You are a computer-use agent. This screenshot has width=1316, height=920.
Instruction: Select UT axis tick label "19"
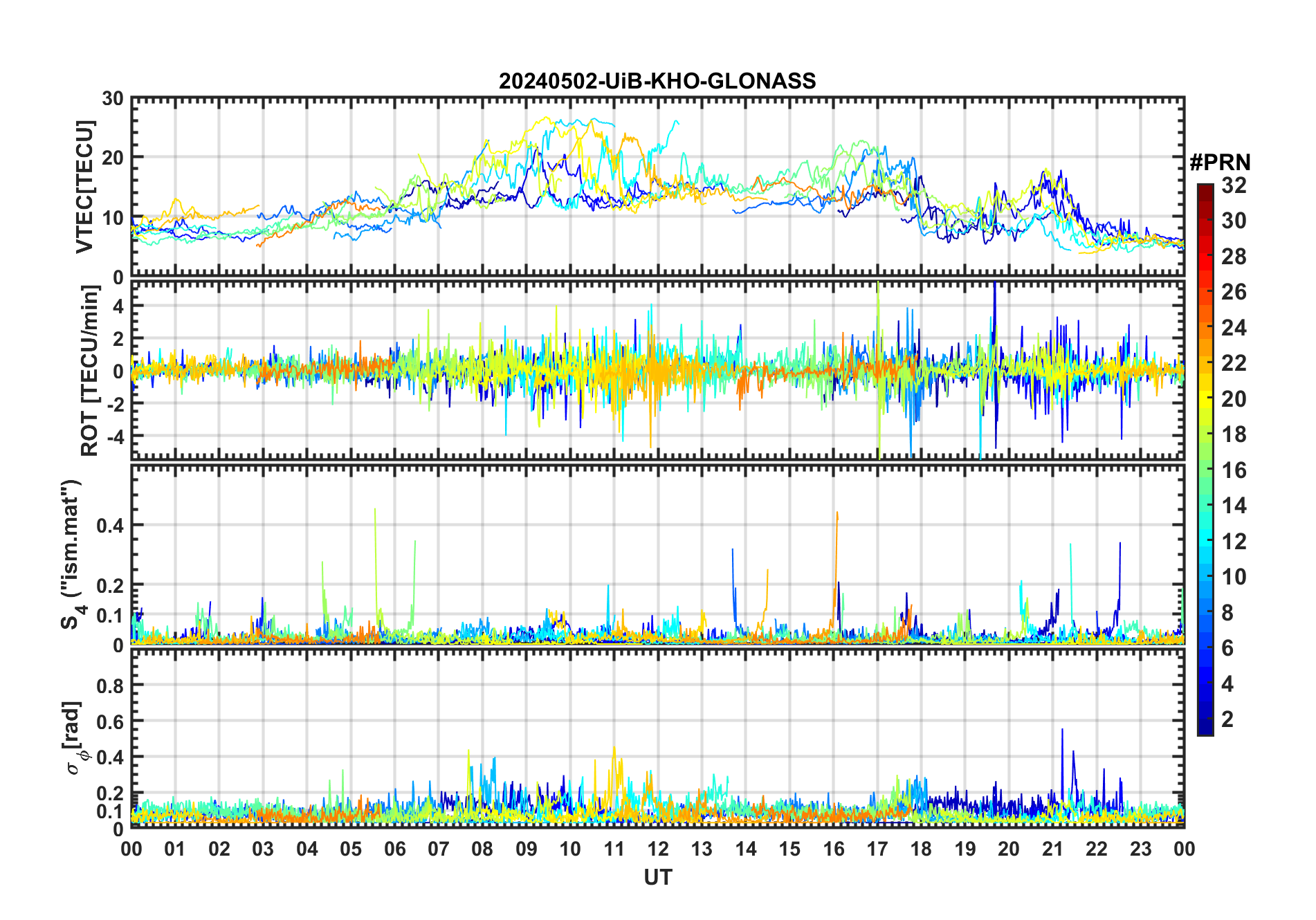[965, 849]
